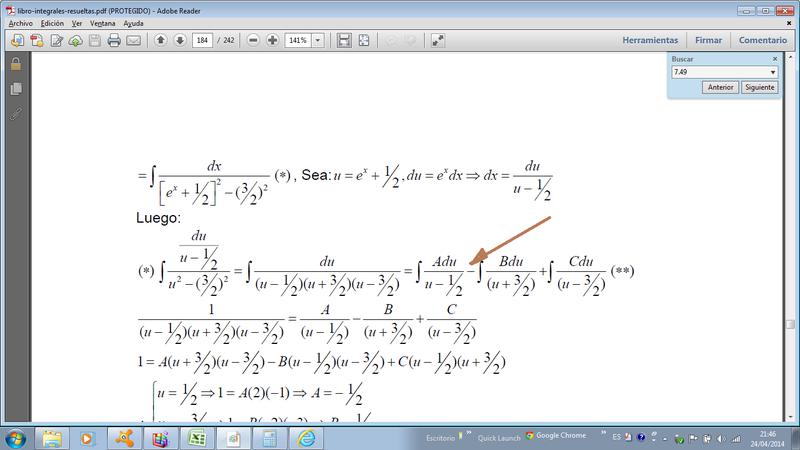Open the Archivo menu

point(20,22)
